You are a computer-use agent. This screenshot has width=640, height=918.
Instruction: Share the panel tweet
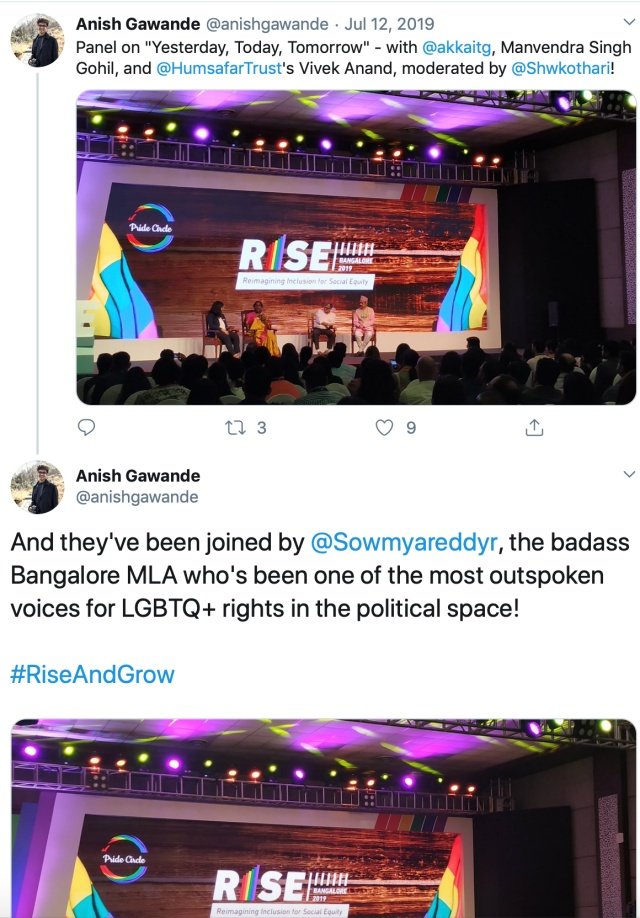534,427
